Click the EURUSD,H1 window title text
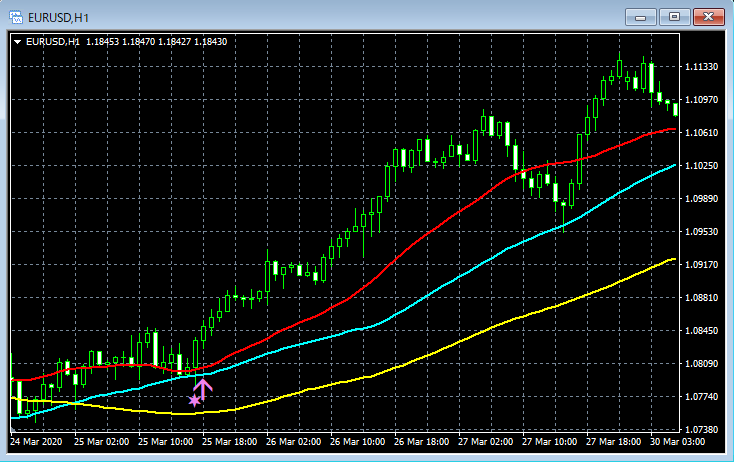734x462 pixels. (x=59, y=18)
